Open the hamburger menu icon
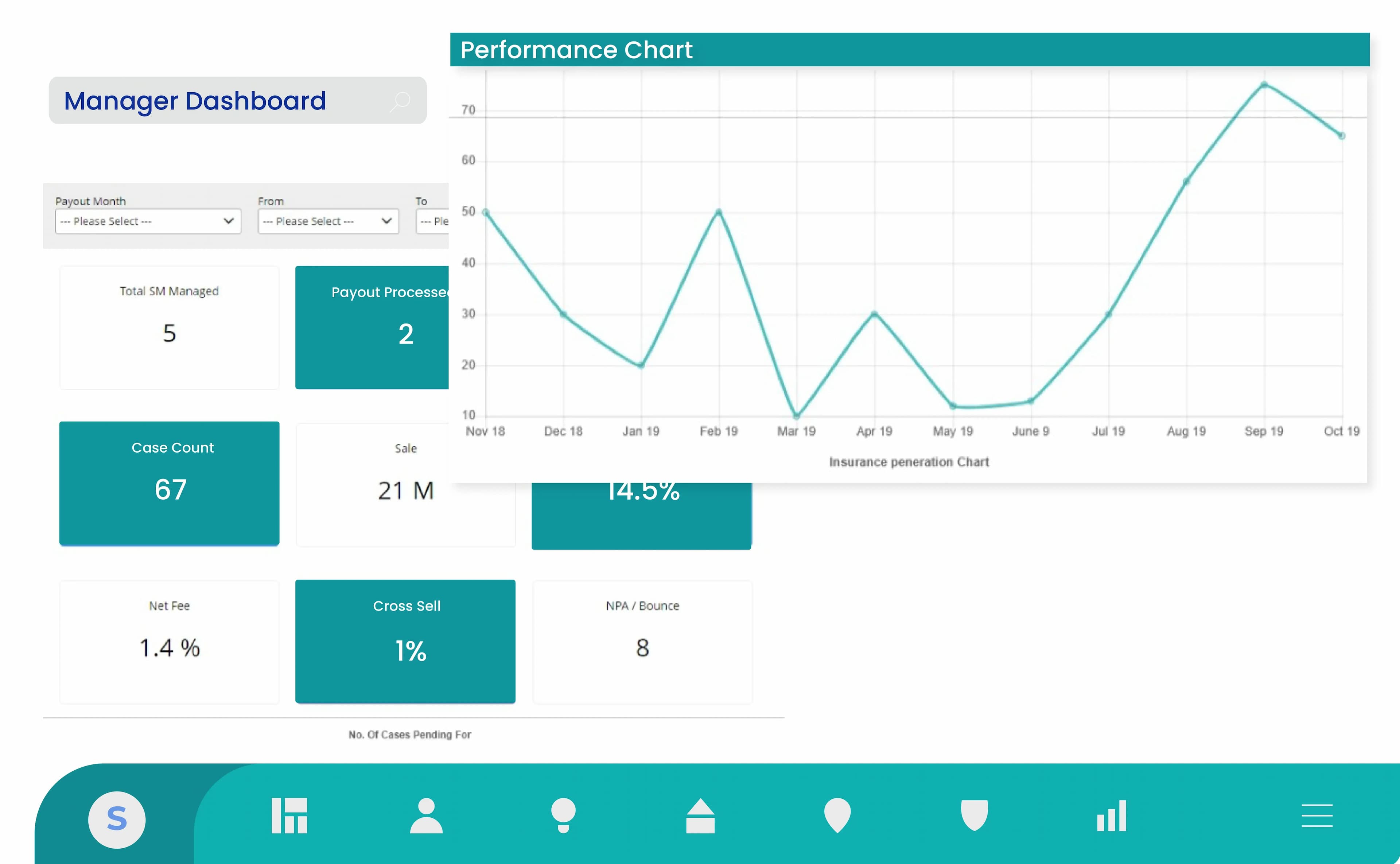Image resolution: width=1400 pixels, height=864 pixels. (x=1317, y=815)
